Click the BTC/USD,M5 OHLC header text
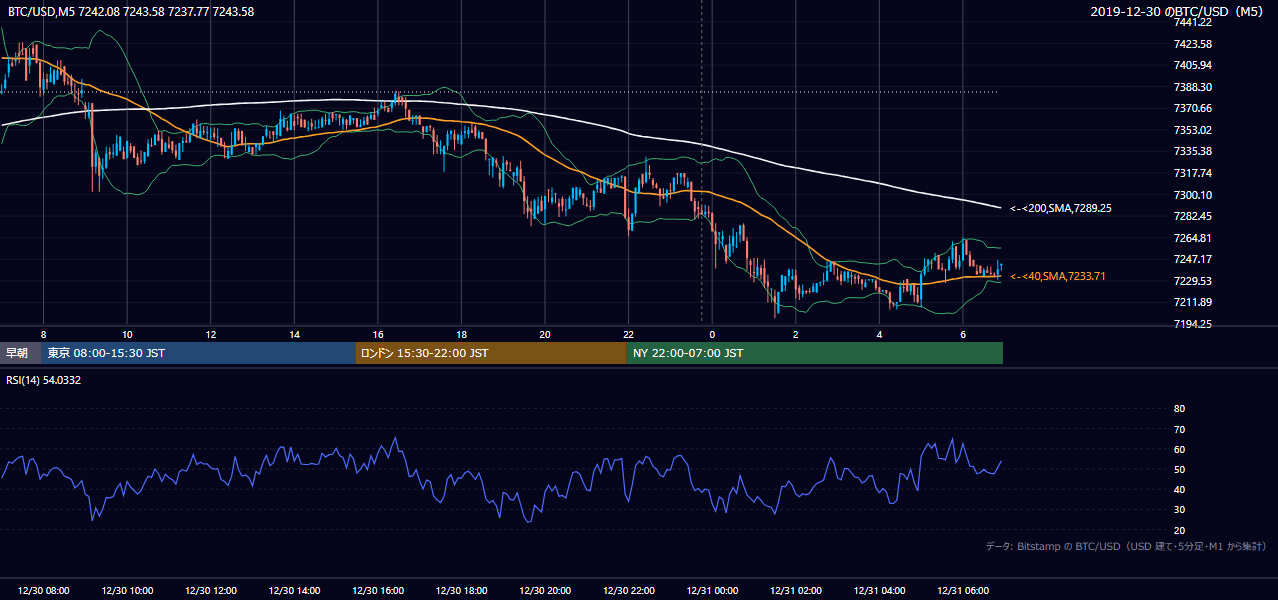Screen dimensions: 1278x600 pyautogui.click(x=130, y=11)
